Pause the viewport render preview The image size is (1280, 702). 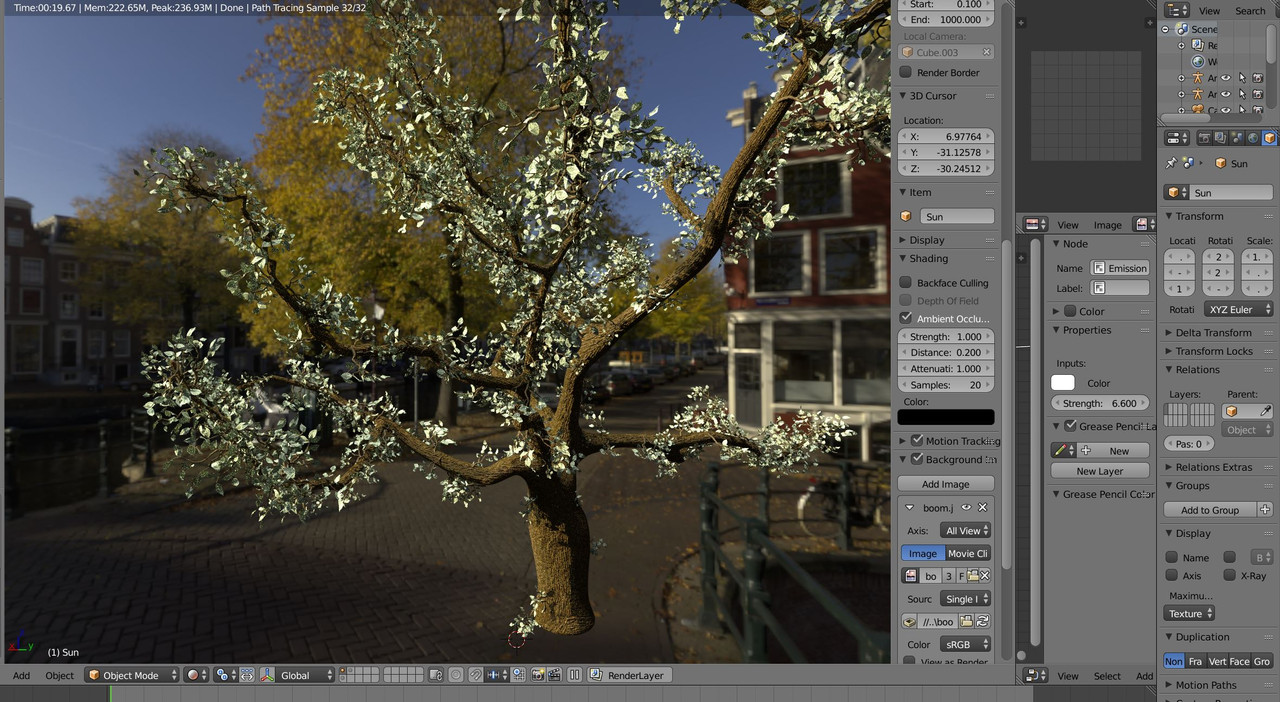[575, 675]
